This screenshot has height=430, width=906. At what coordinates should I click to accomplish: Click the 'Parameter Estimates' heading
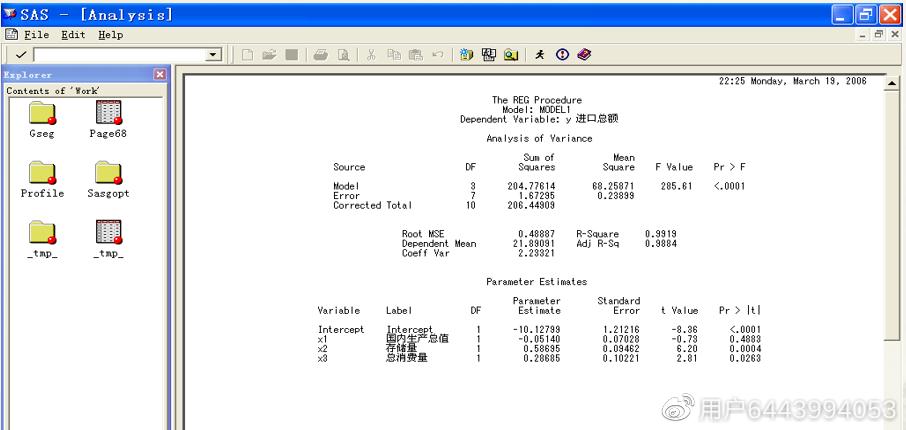click(537, 282)
